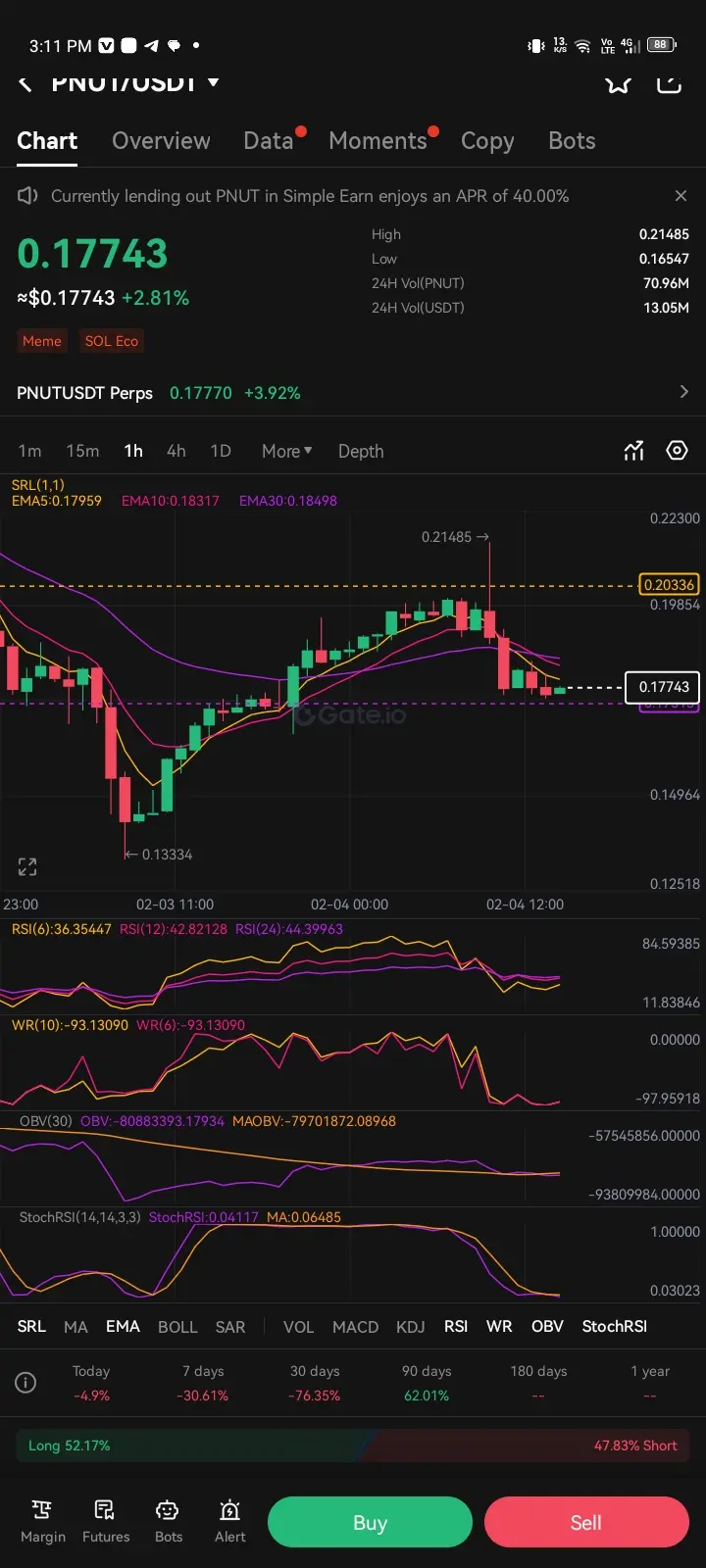Open the Copy tab
This screenshot has width=706, height=1568.
487,141
